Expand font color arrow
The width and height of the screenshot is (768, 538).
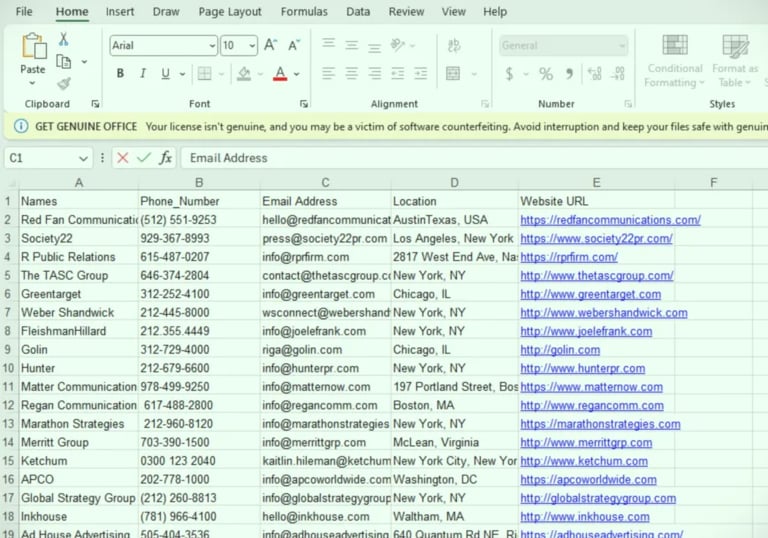[297, 74]
